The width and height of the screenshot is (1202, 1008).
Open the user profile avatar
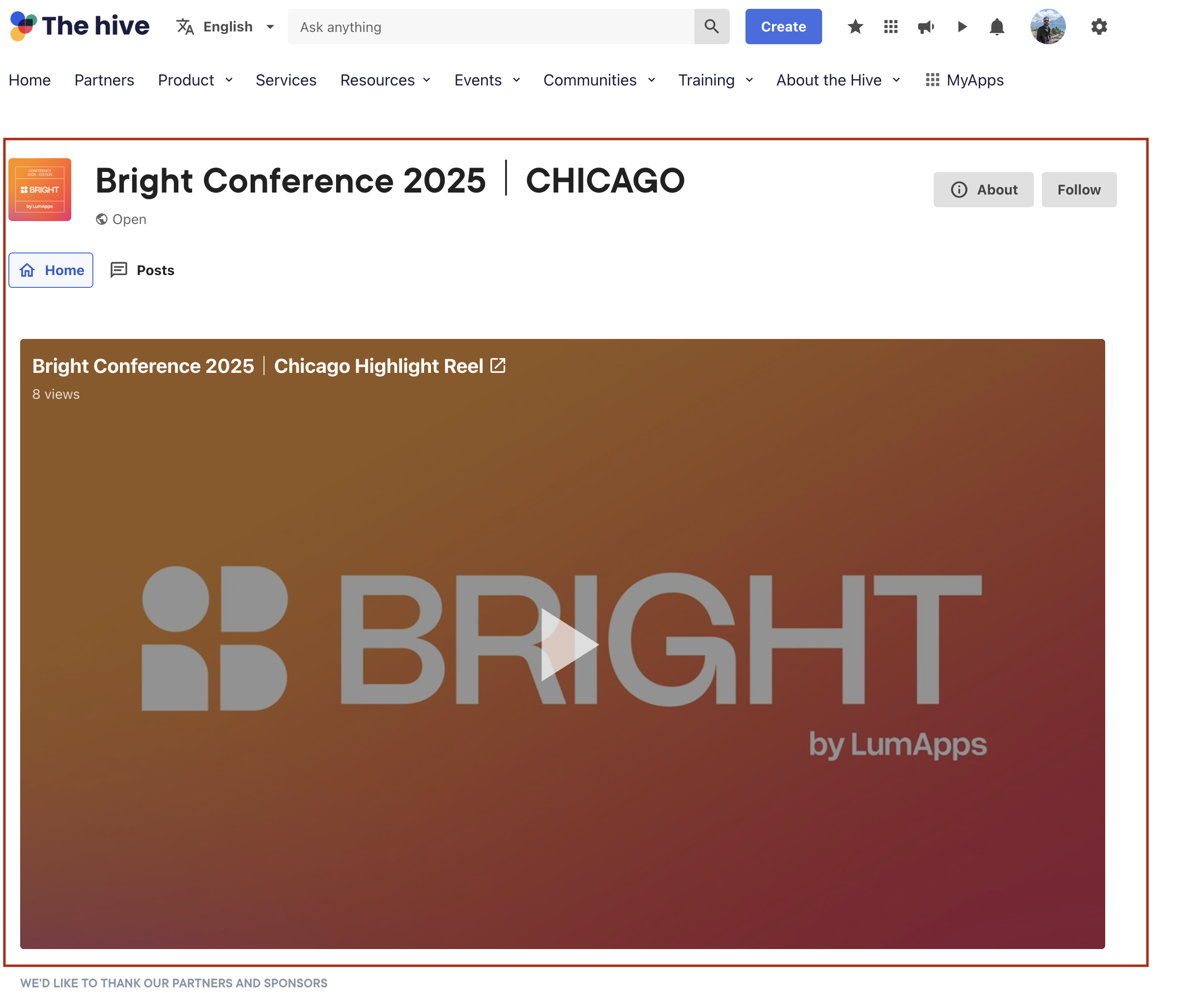(1048, 27)
